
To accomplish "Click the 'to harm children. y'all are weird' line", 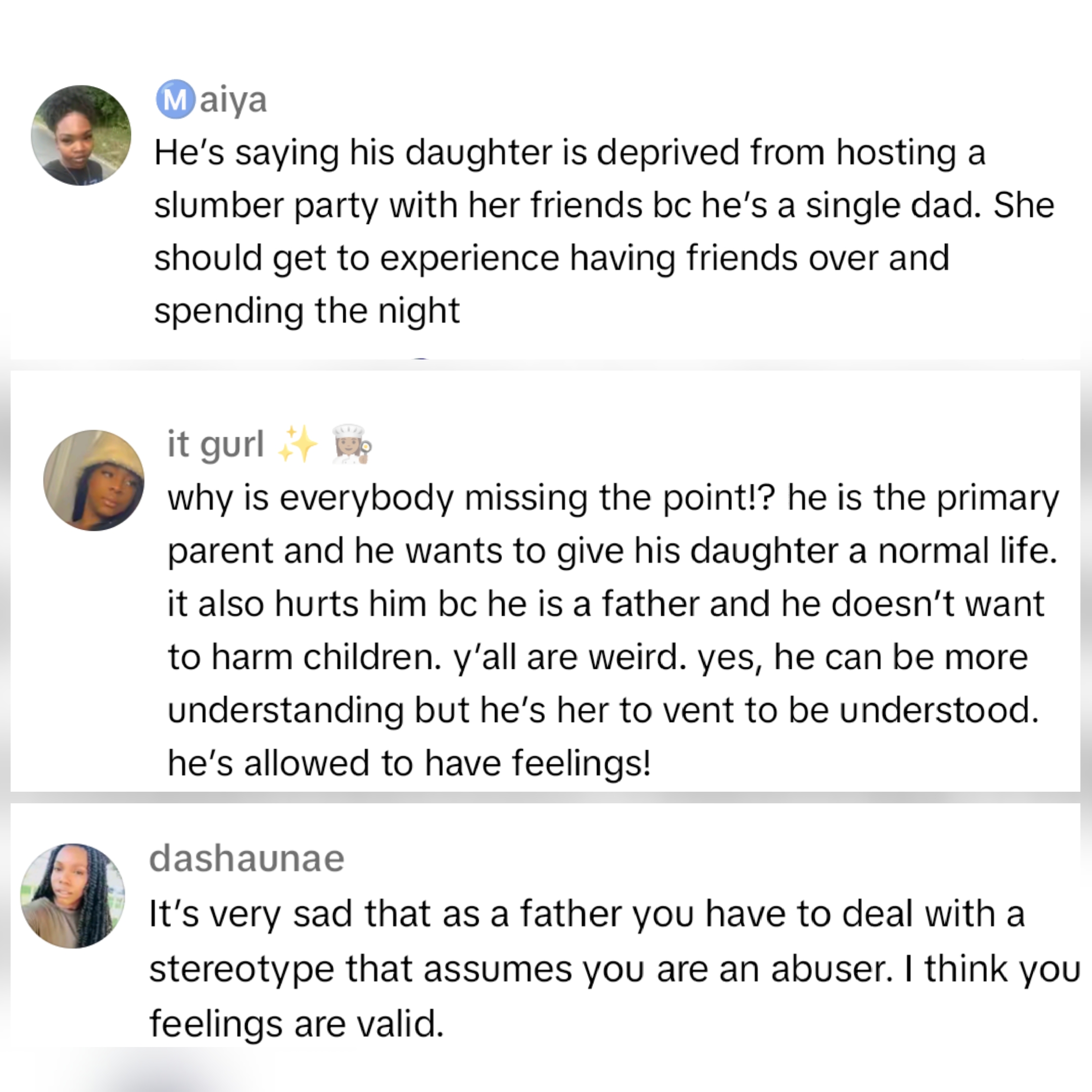I will click(x=598, y=657).
